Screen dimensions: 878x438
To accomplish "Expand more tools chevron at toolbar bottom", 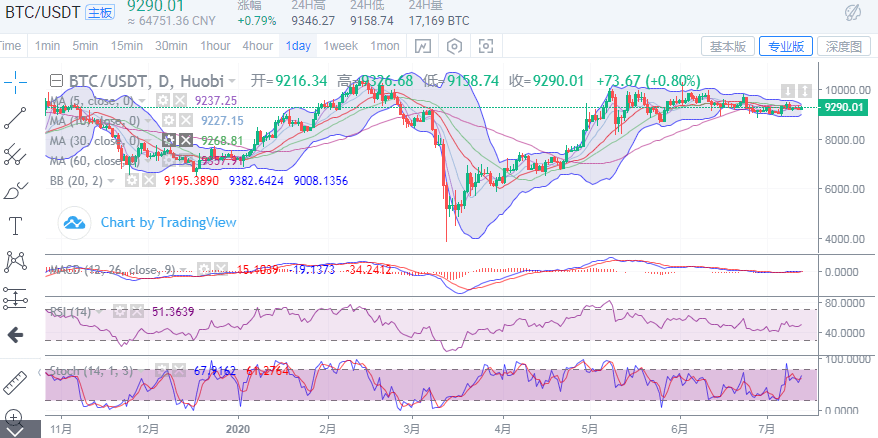I will click(x=13, y=431).
